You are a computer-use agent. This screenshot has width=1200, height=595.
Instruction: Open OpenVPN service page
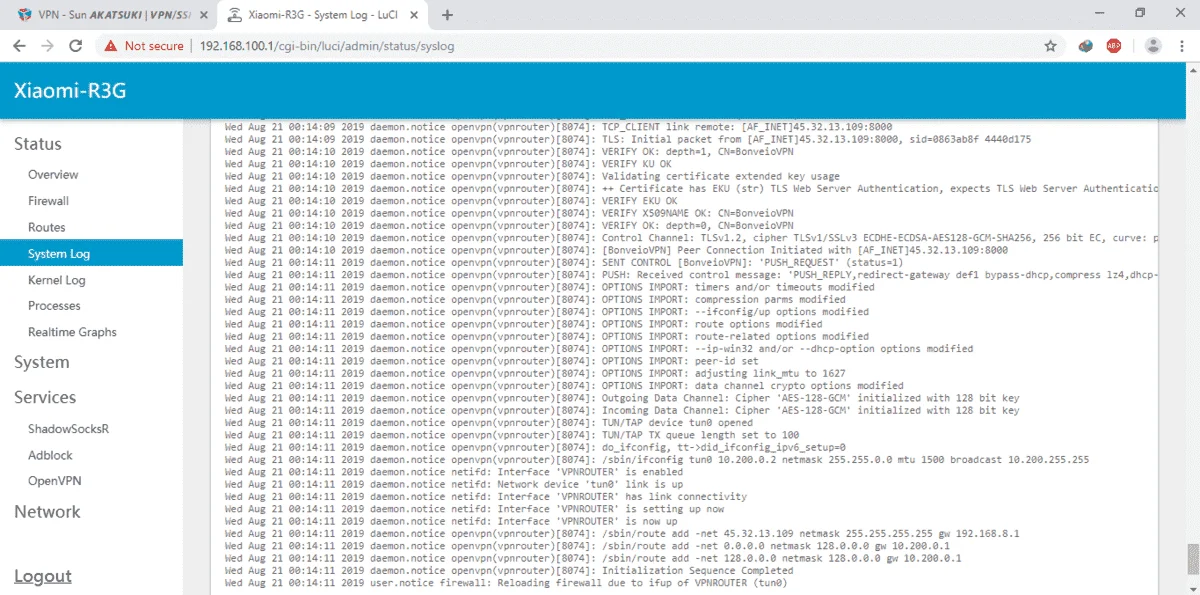pyautogui.click(x=55, y=481)
